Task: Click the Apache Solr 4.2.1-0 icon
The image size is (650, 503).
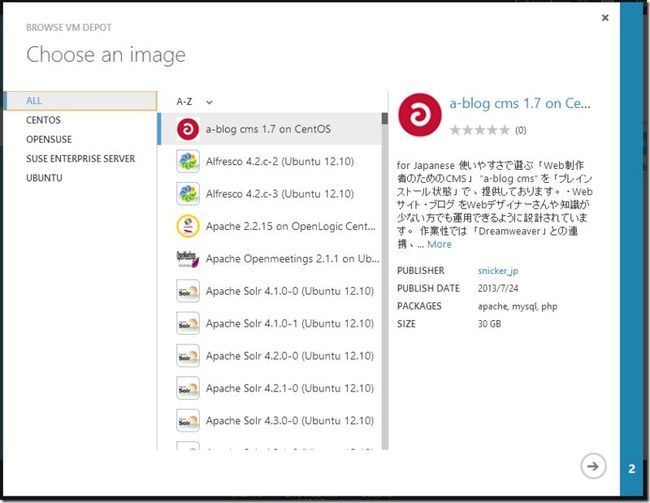Action: click(188, 388)
